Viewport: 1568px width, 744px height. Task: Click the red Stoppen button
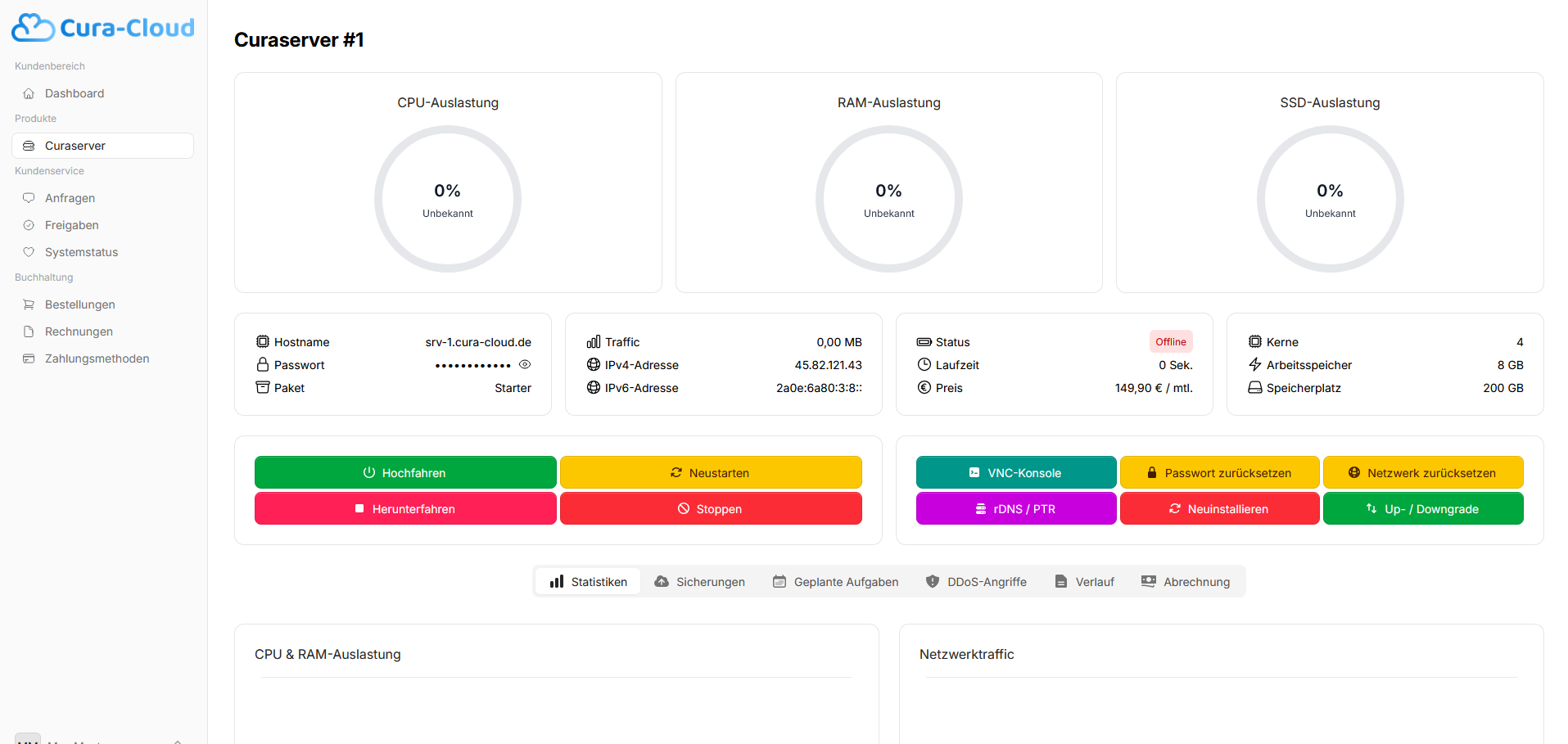[x=710, y=508]
